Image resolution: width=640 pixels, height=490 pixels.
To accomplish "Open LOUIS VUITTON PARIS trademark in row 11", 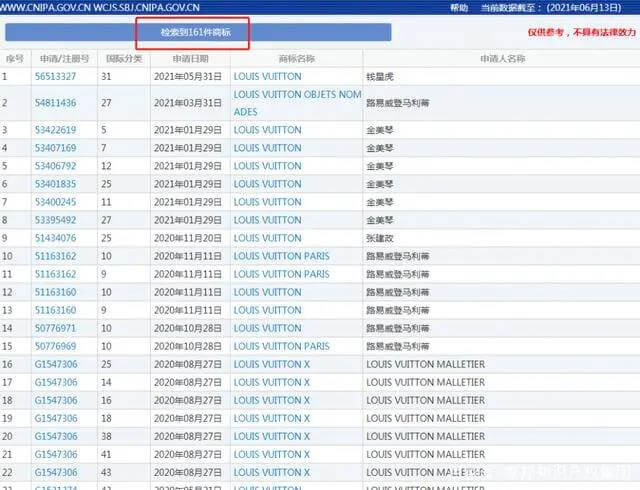I will (x=282, y=274).
